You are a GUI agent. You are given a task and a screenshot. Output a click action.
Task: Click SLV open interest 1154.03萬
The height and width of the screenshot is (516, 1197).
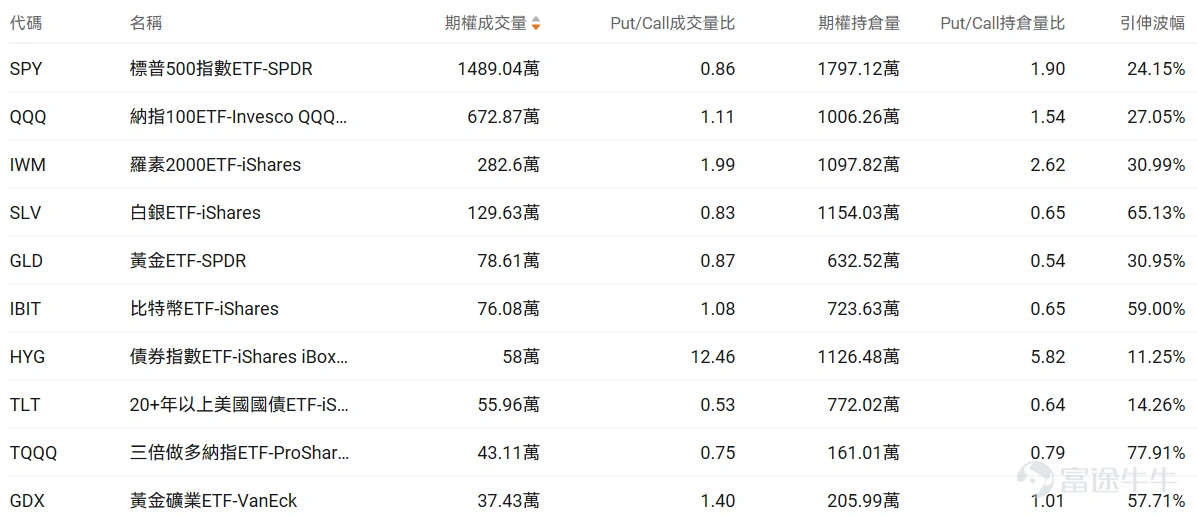click(859, 213)
